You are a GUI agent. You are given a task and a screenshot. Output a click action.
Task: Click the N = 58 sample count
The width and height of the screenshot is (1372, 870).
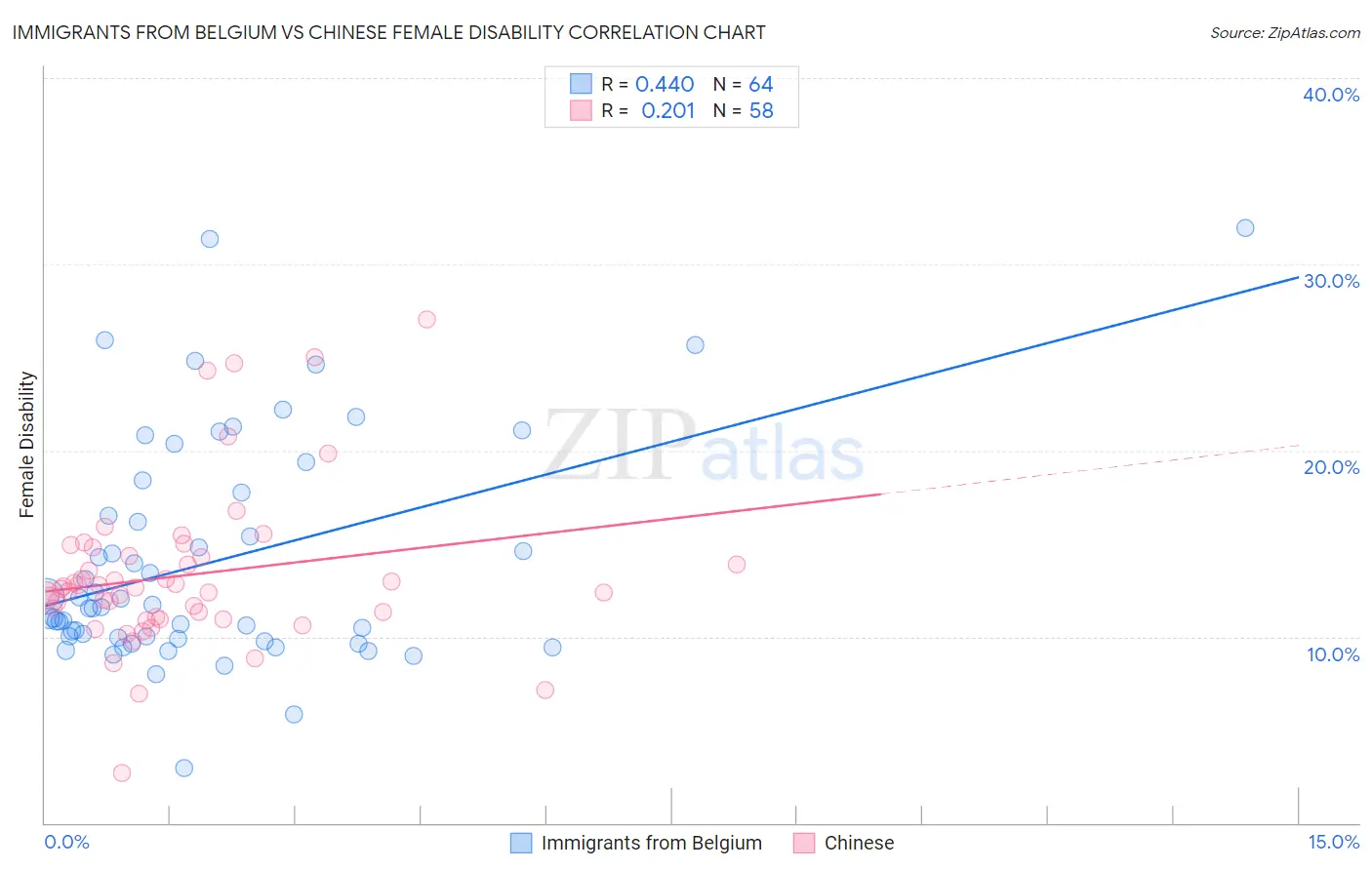point(743,110)
